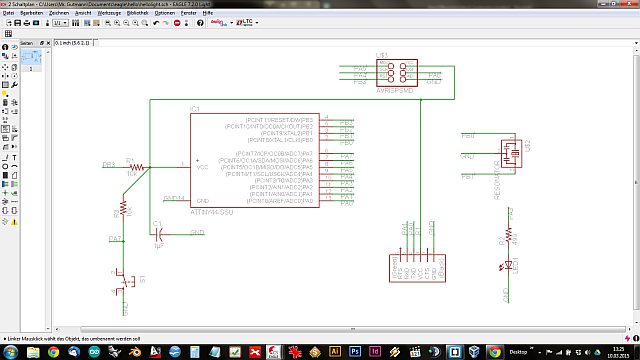Screen dimensions: 640x360
Task: Select the Group tool
Action: [5, 85]
